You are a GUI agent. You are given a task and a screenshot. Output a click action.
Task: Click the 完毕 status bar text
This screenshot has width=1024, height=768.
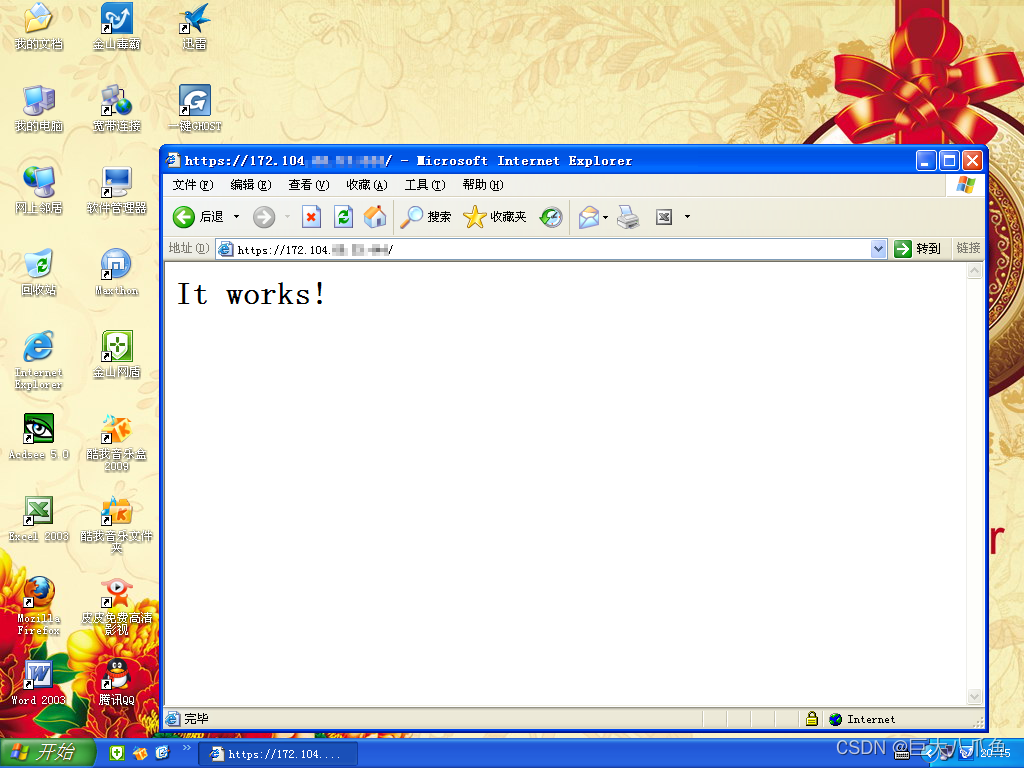click(196, 719)
